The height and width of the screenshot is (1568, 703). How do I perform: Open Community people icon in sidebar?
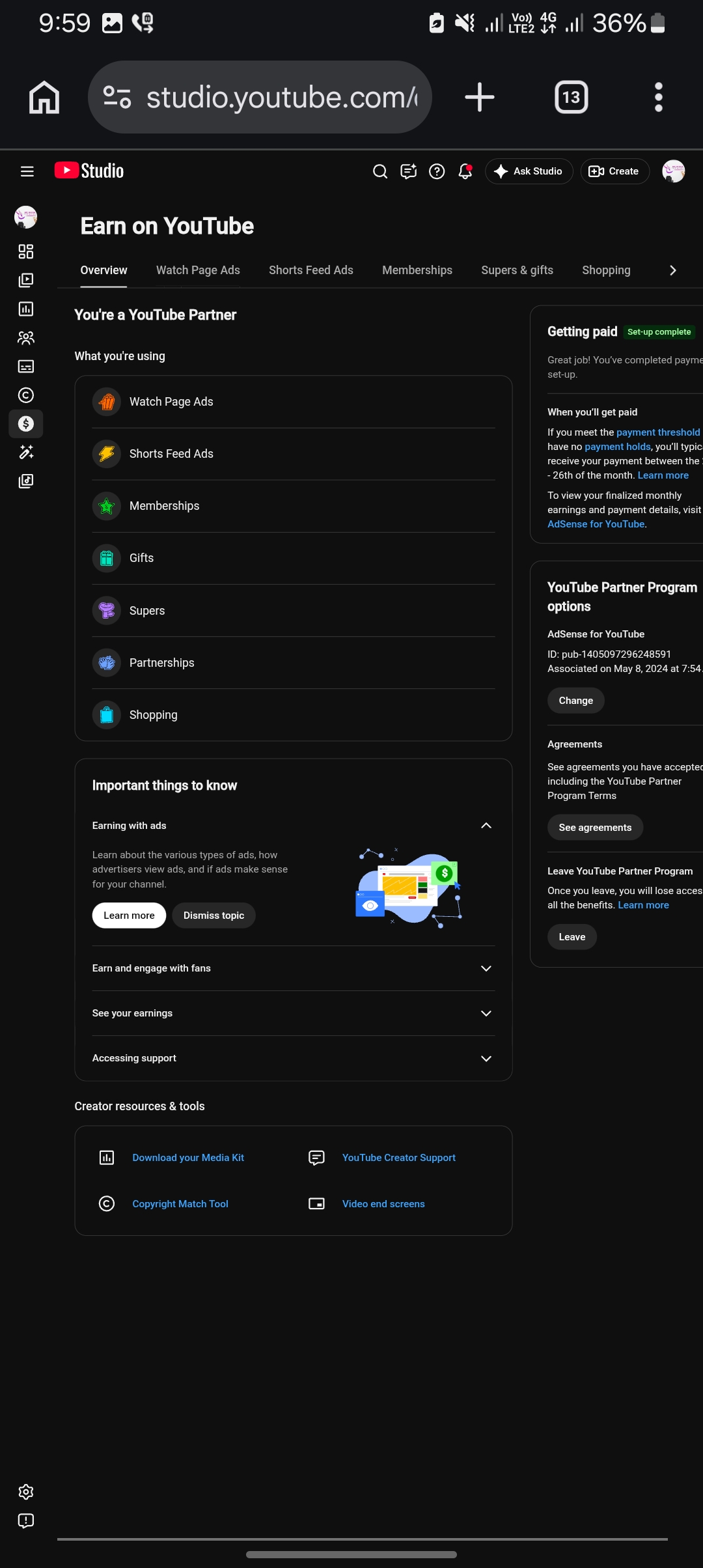[26, 338]
